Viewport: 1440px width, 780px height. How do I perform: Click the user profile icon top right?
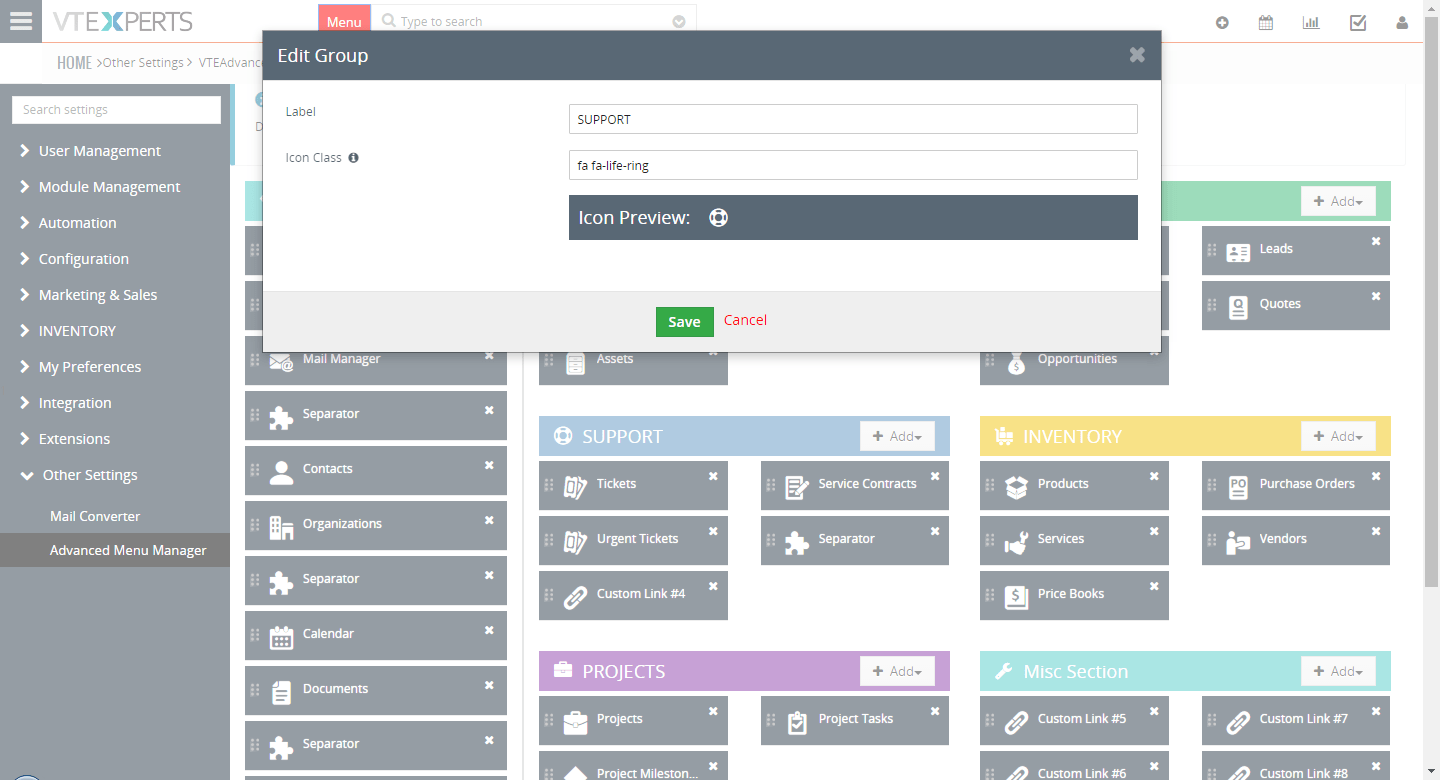1402,21
